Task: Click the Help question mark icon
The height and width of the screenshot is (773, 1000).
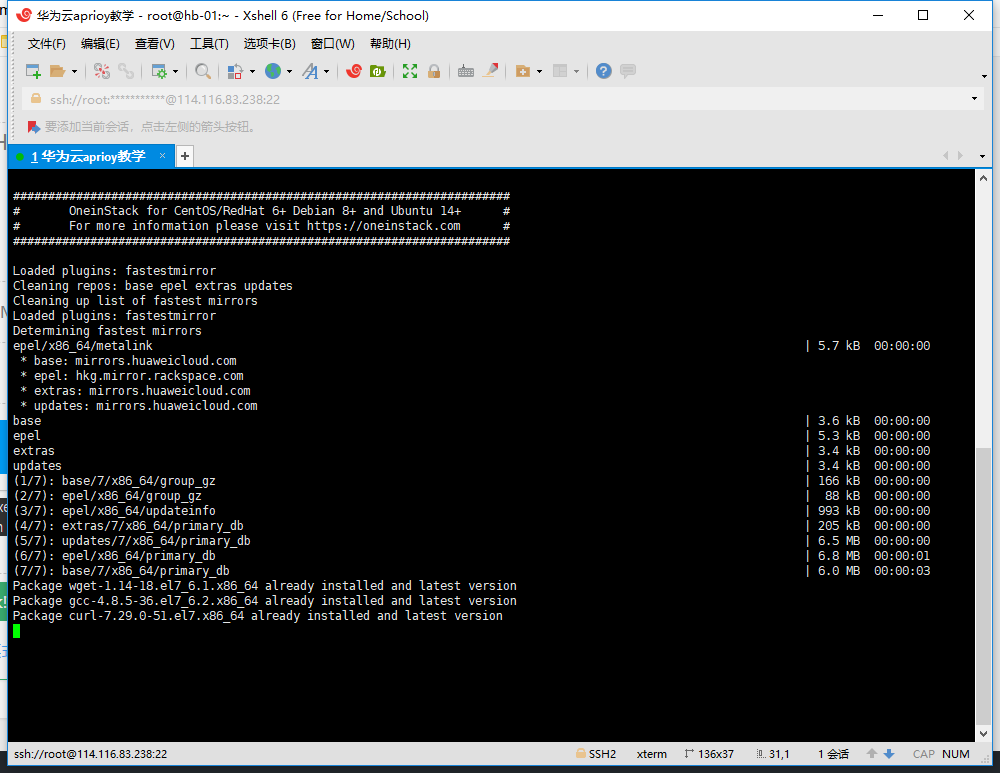Action: click(x=603, y=71)
